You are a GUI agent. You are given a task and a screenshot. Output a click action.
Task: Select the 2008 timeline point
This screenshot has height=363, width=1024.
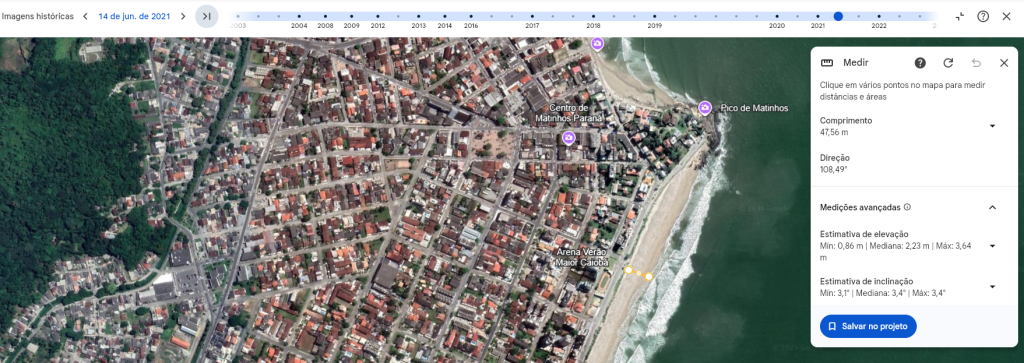[x=325, y=16]
